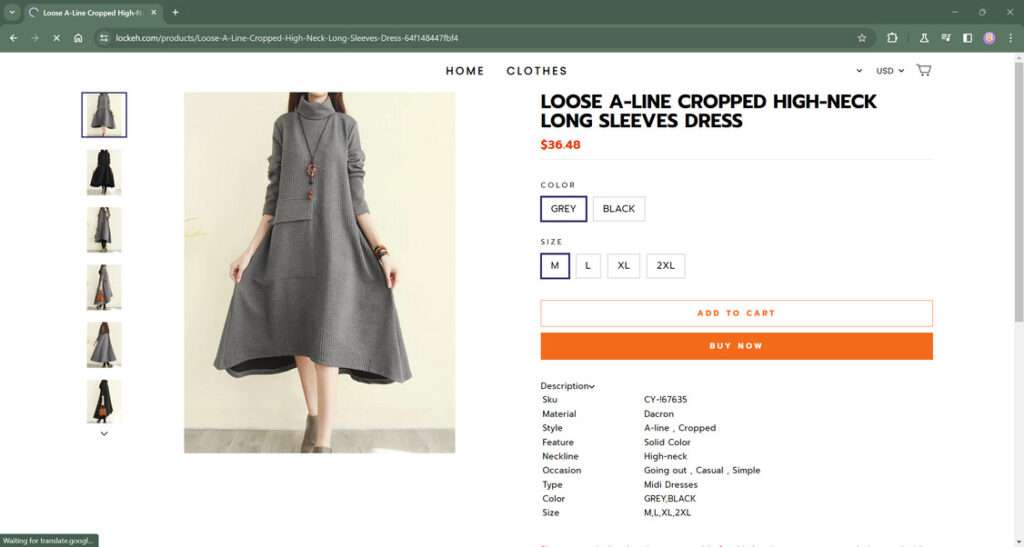Open the CLOTHES menu

537,71
